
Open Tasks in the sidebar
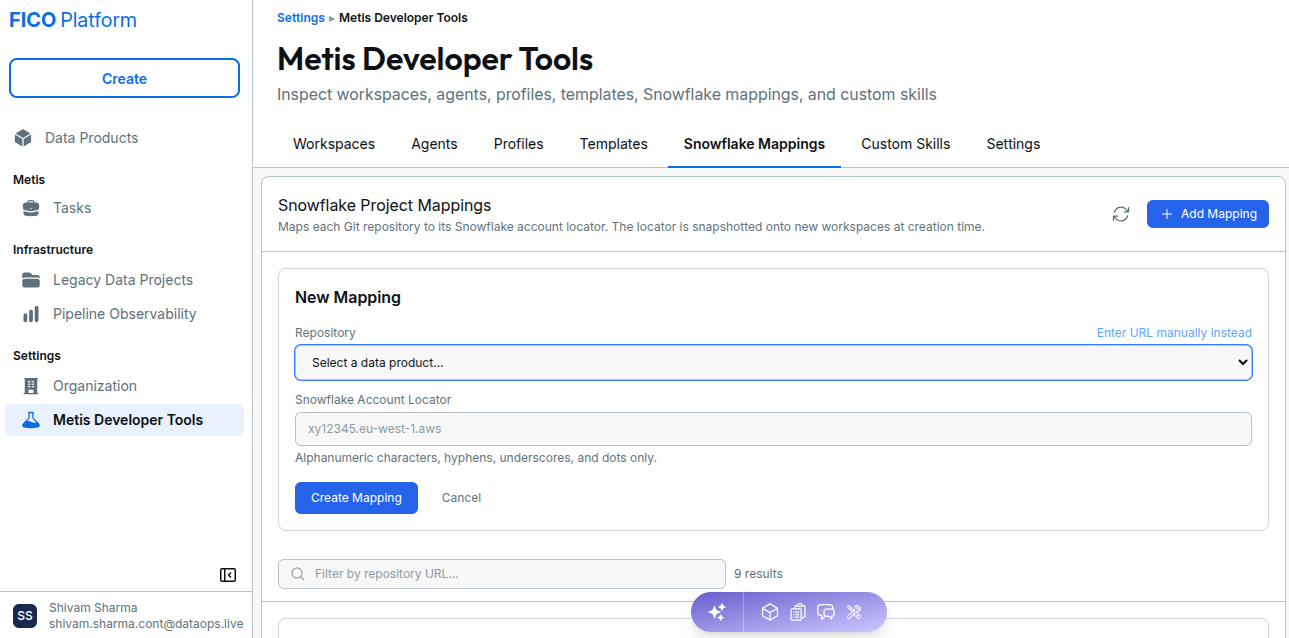[x=124, y=208]
